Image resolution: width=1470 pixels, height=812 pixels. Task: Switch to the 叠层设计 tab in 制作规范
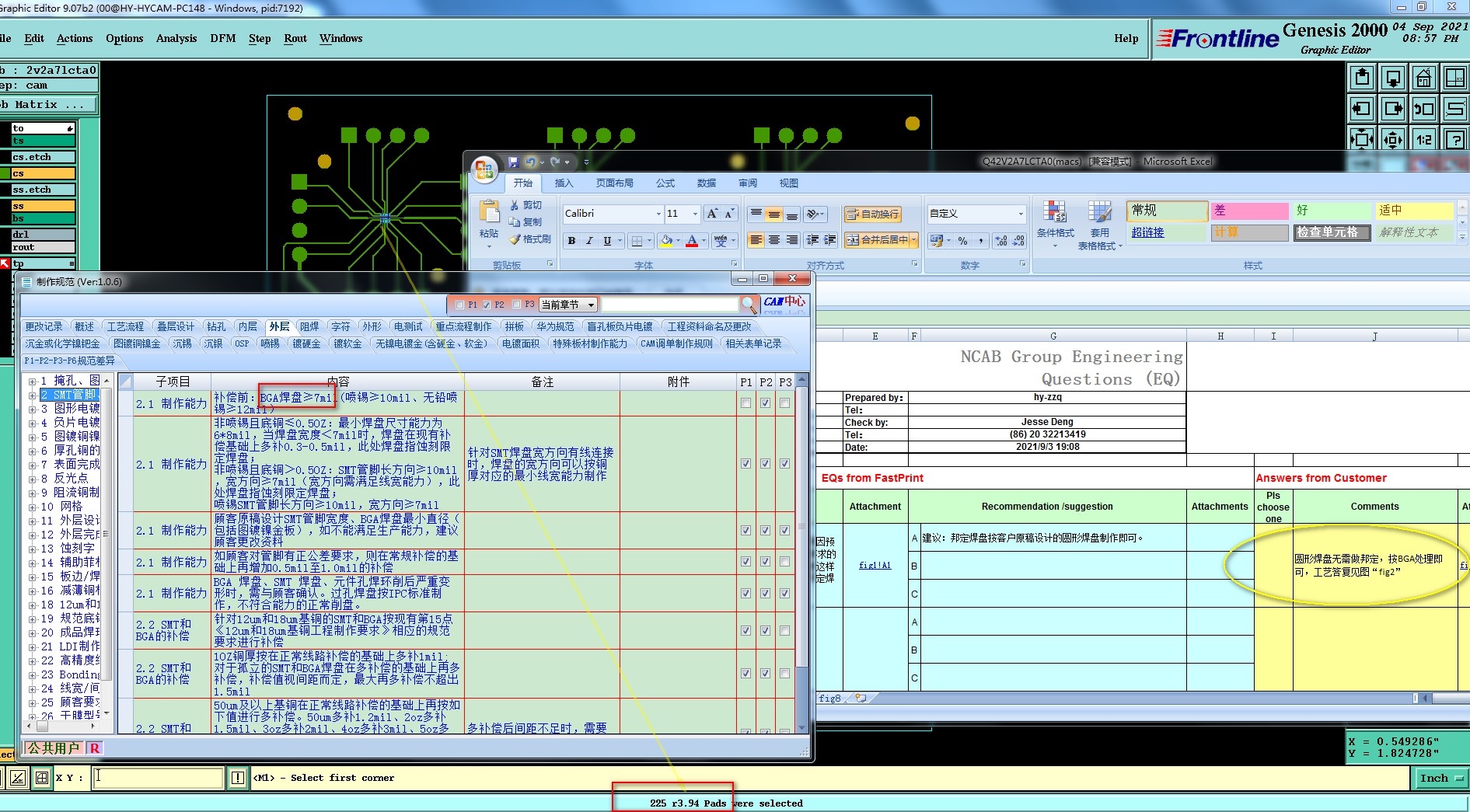[176, 326]
